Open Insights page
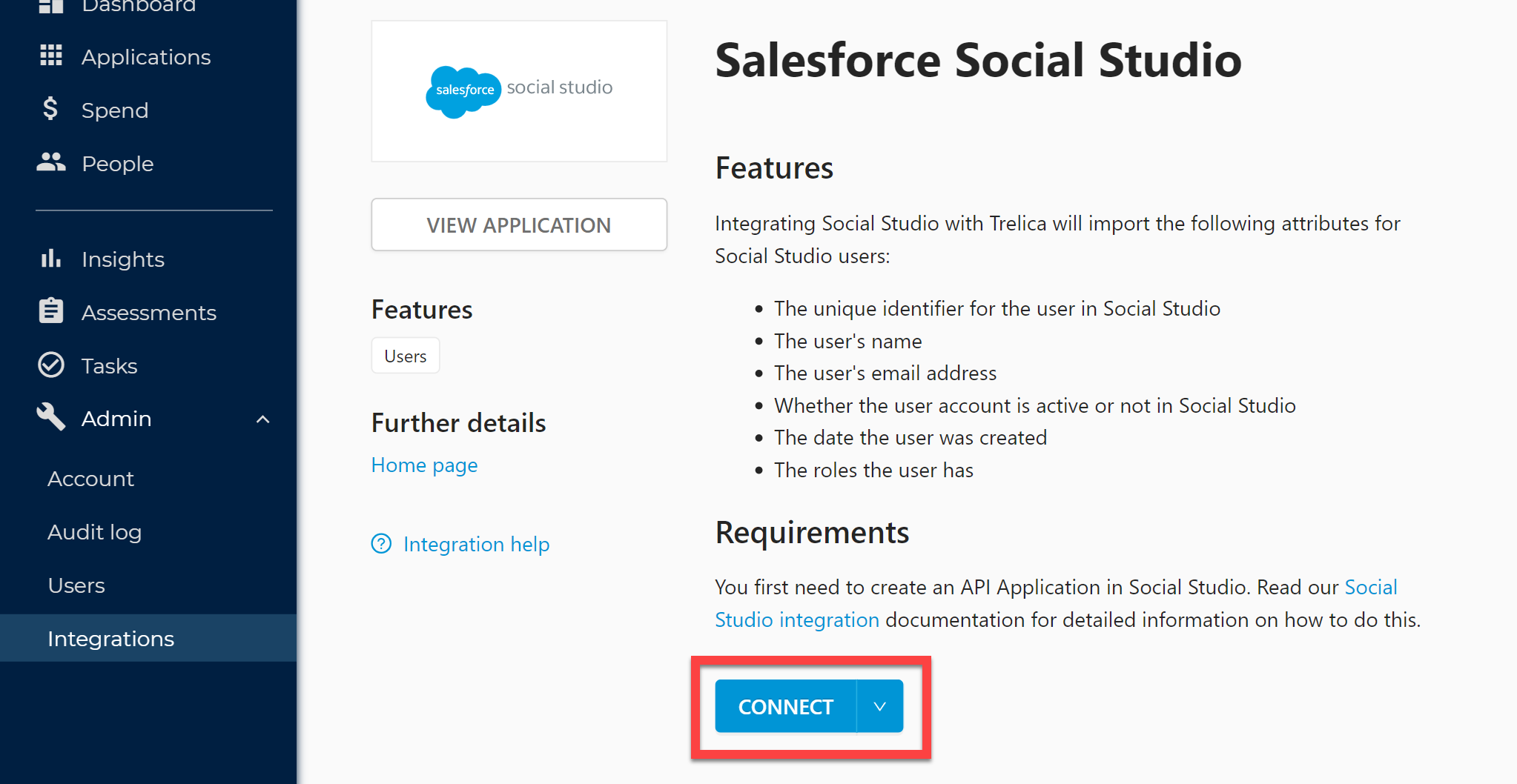Viewport: 1517px width, 784px height. click(x=123, y=259)
